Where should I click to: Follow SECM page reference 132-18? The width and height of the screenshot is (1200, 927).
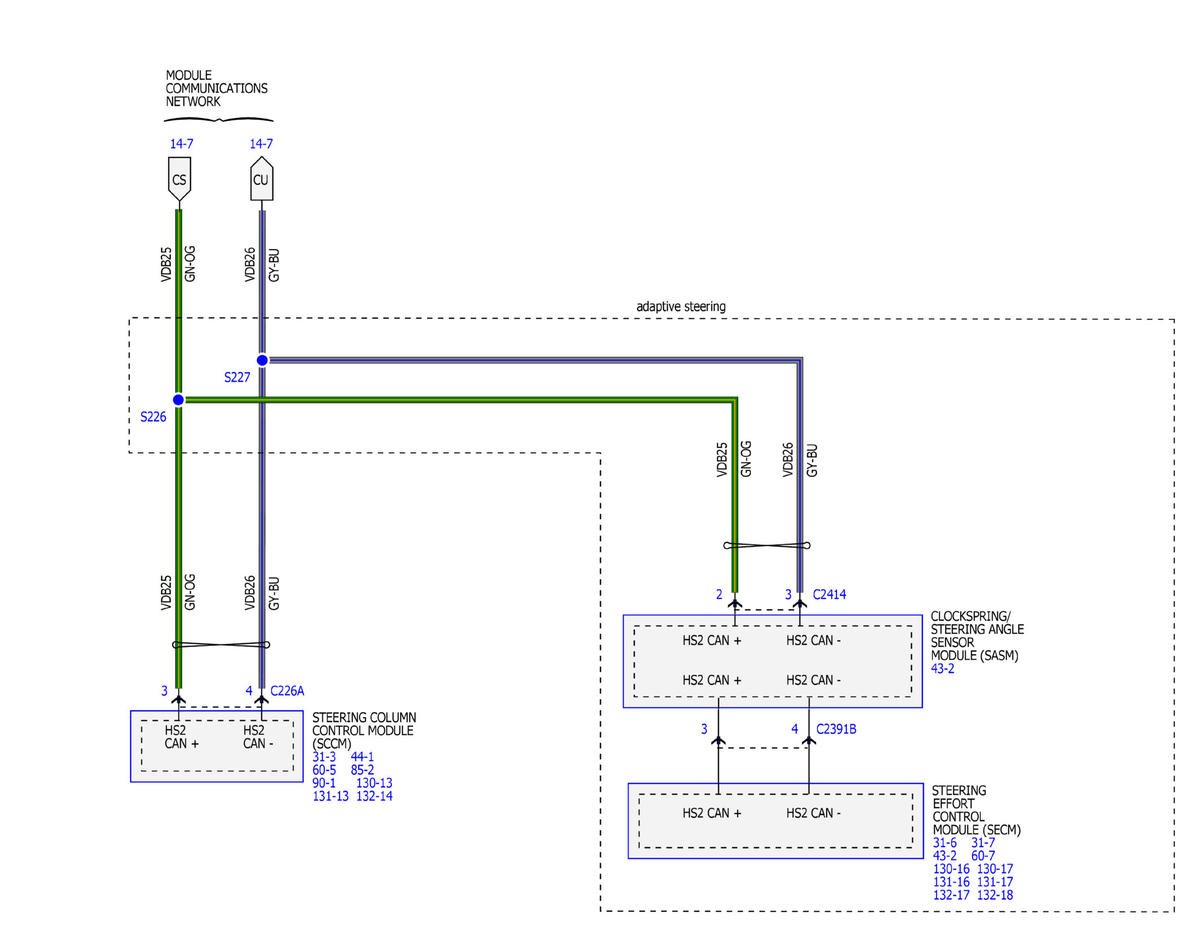pyautogui.click(x=995, y=895)
